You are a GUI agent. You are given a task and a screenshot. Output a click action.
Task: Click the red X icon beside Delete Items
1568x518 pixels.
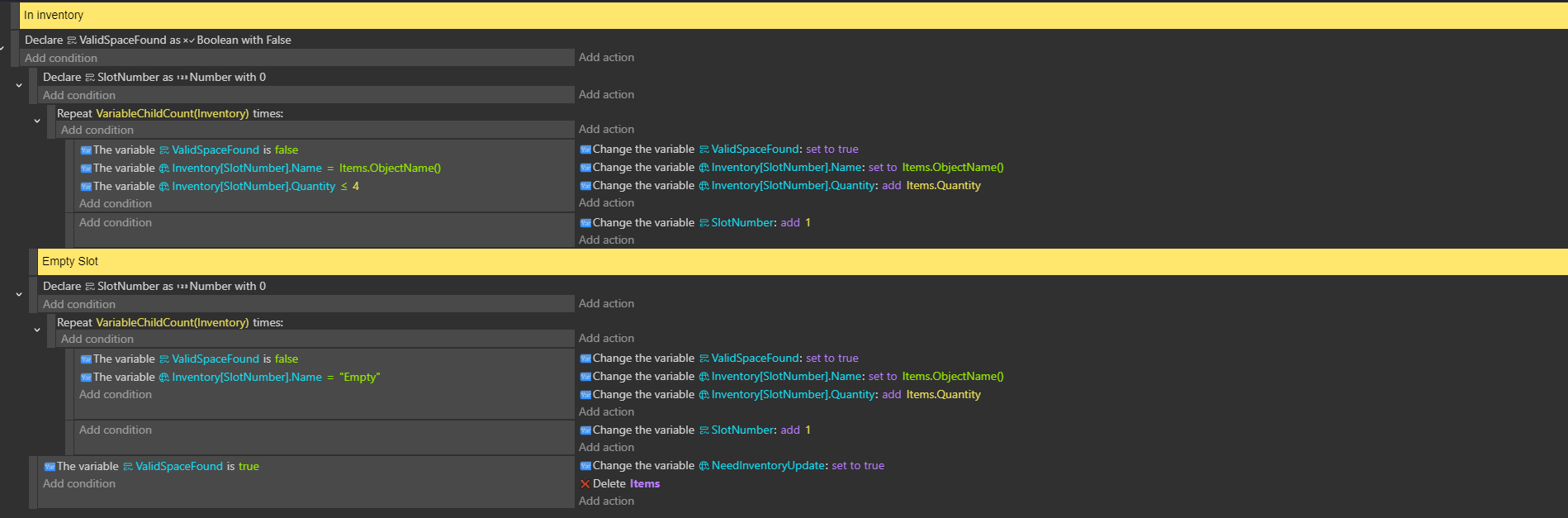[585, 484]
